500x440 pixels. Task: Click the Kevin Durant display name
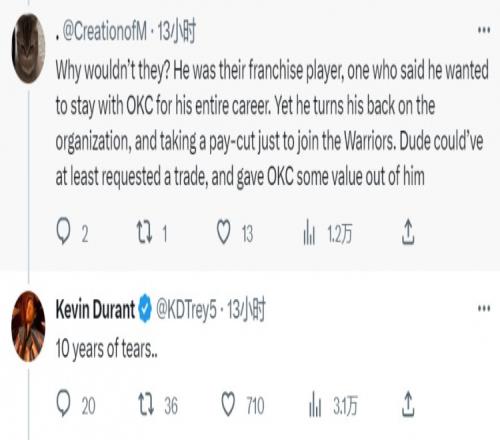[95, 309]
